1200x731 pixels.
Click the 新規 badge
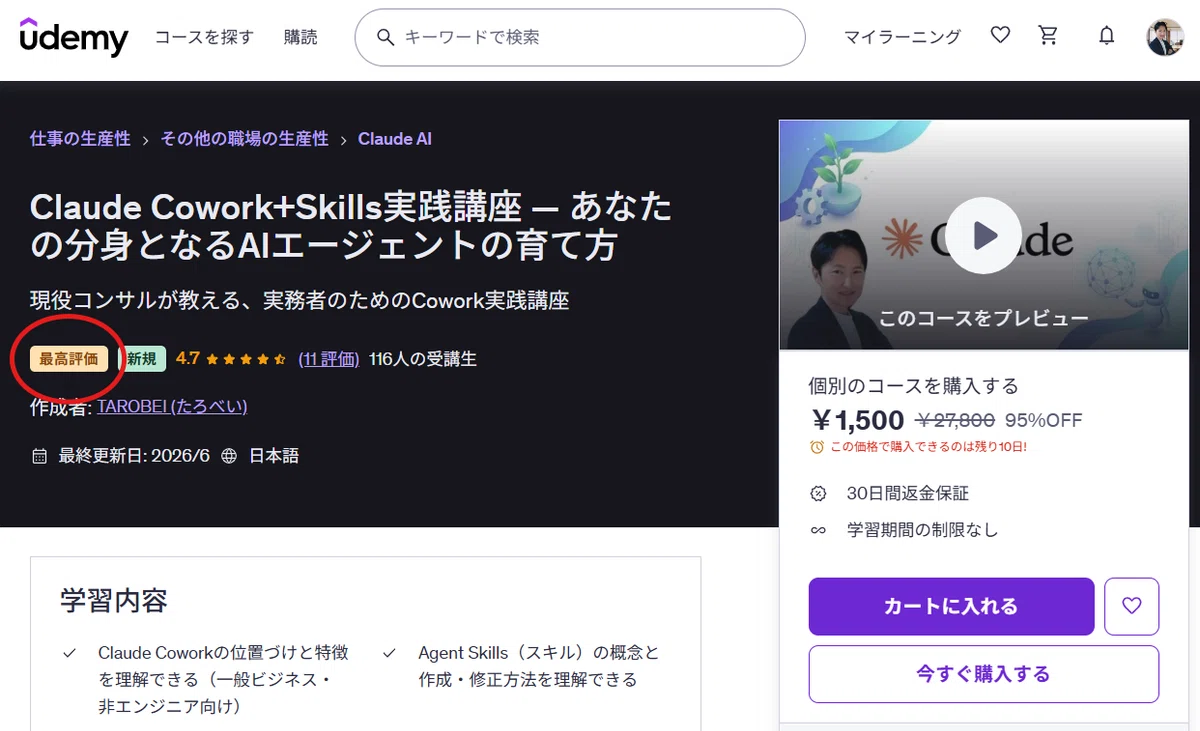[142, 359]
